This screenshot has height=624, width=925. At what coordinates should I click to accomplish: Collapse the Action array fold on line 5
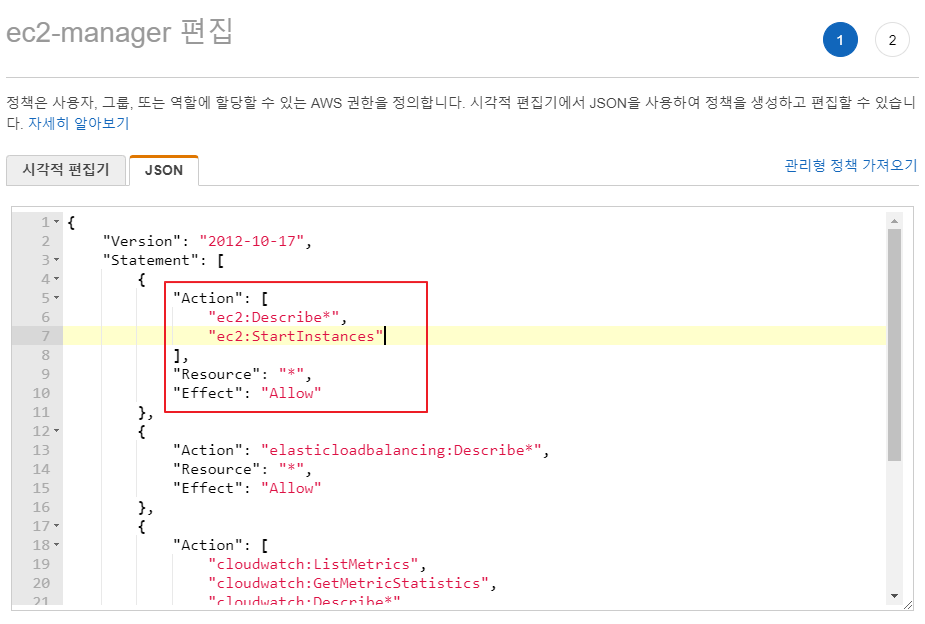(57, 298)
